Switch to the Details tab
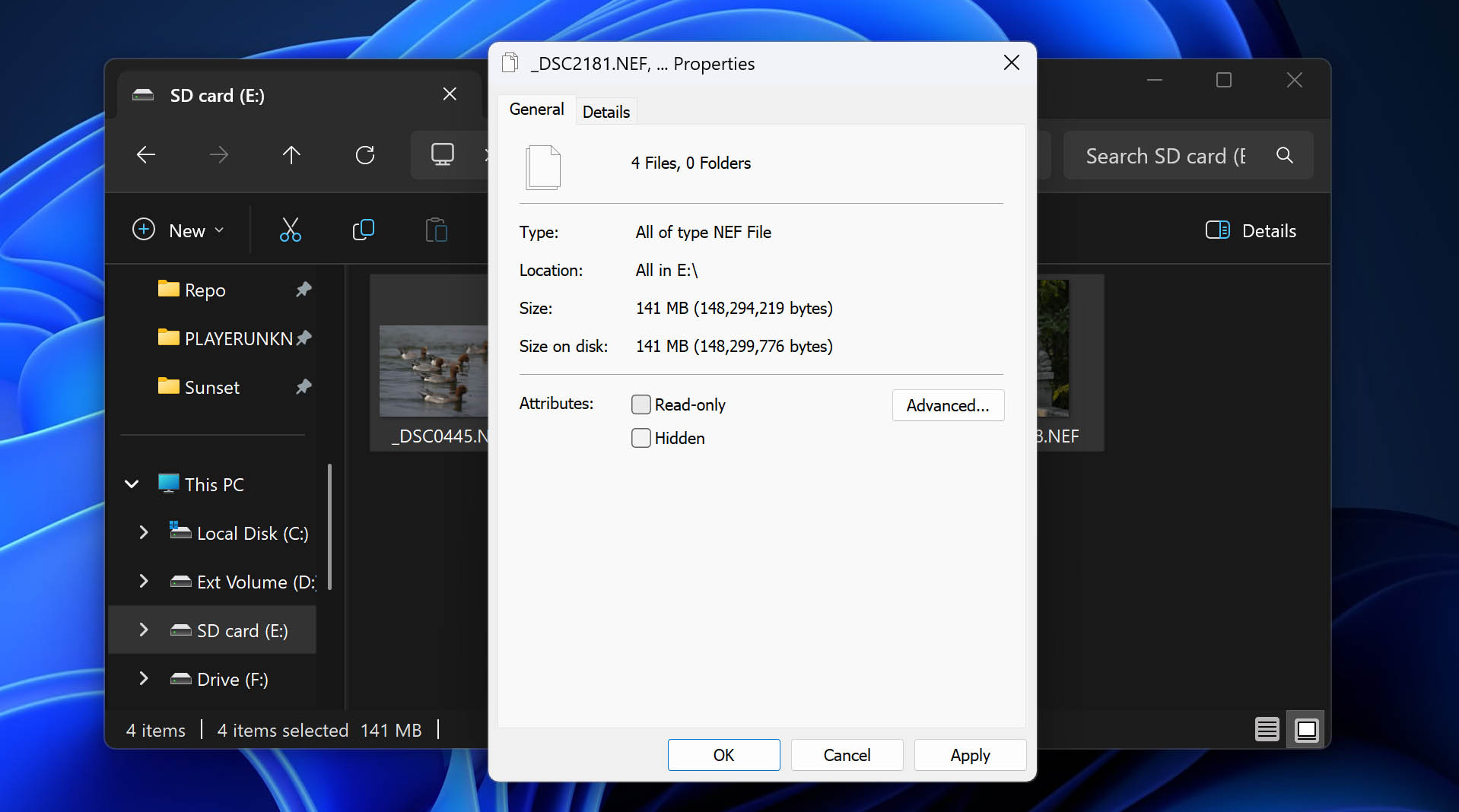 coord(606,112)
